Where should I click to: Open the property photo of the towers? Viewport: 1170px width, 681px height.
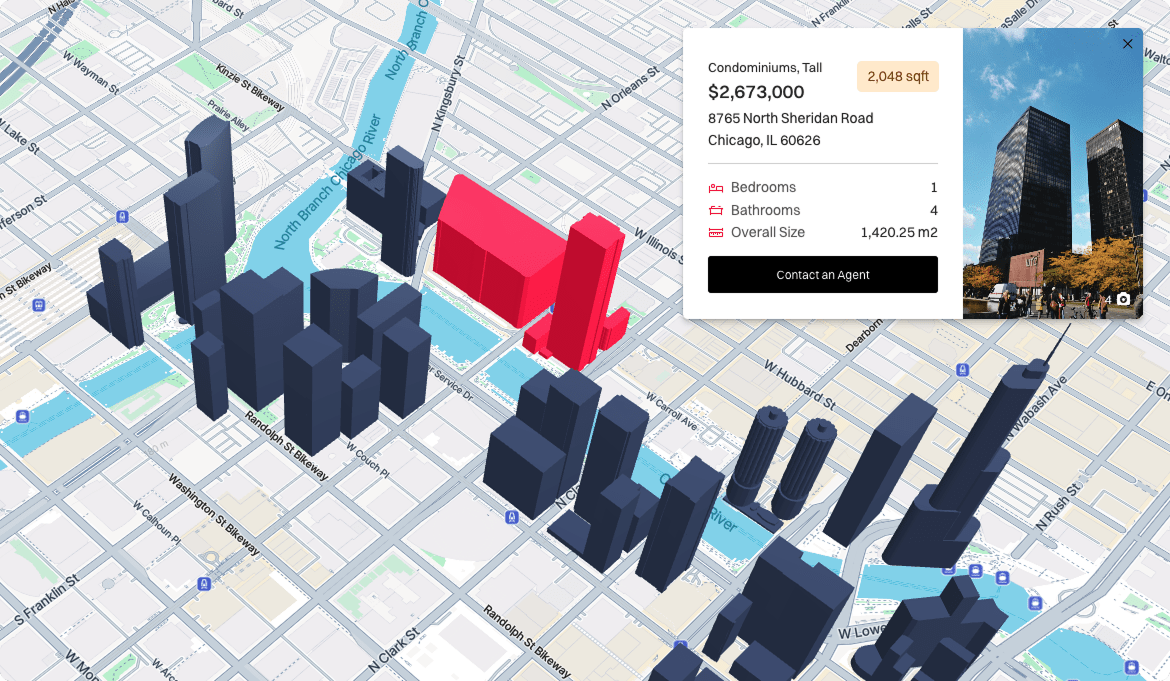1052,174
